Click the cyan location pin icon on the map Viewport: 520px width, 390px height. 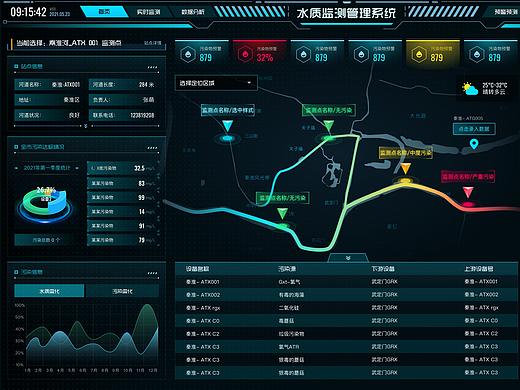474,144
